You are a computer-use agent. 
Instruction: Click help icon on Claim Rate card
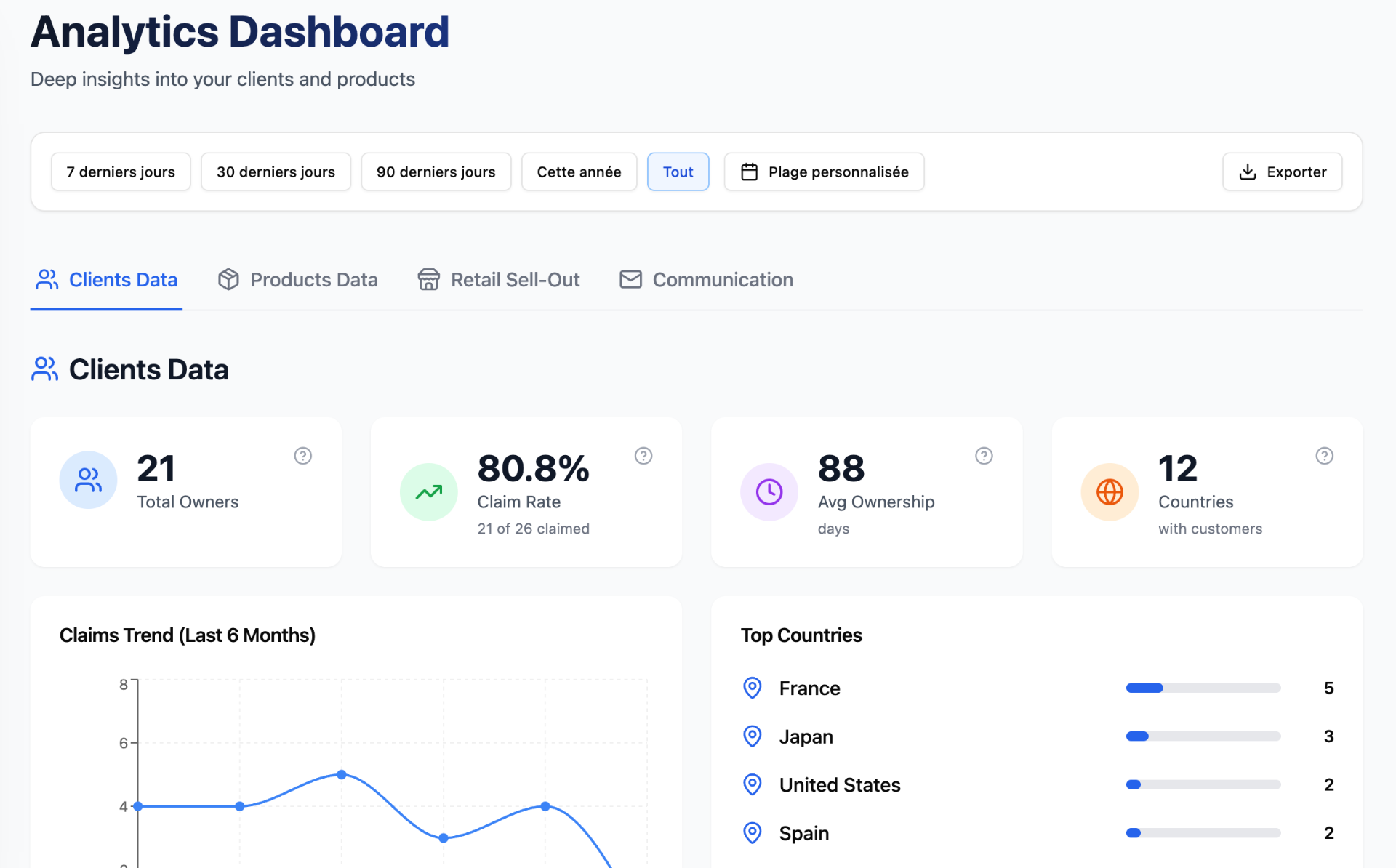coord(643,456)
